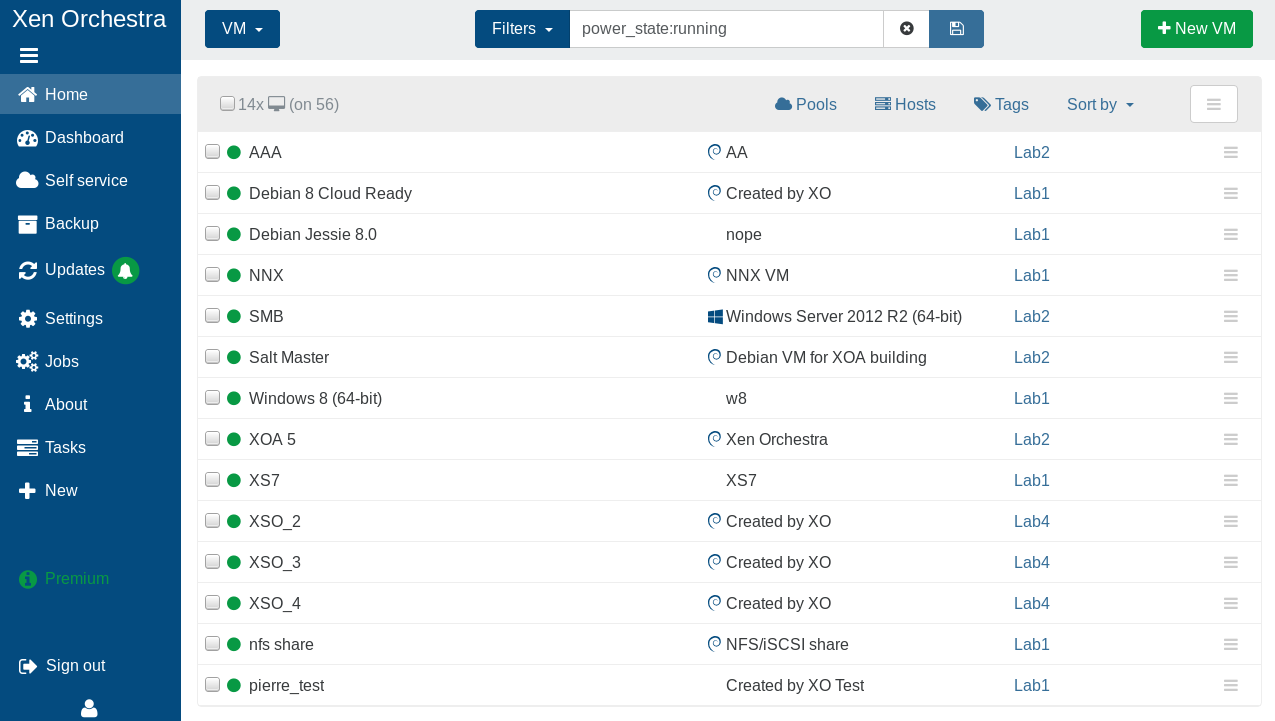Open the user profile icon at sidebar bottom
The image size is (1275, 721).
[x=89, y=708]
